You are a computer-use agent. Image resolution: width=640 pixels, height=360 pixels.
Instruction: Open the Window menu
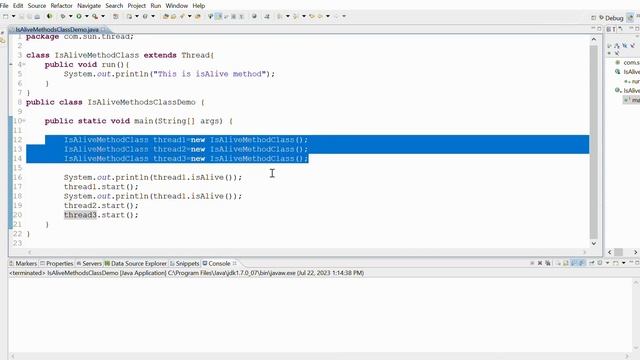pos(177,6)
